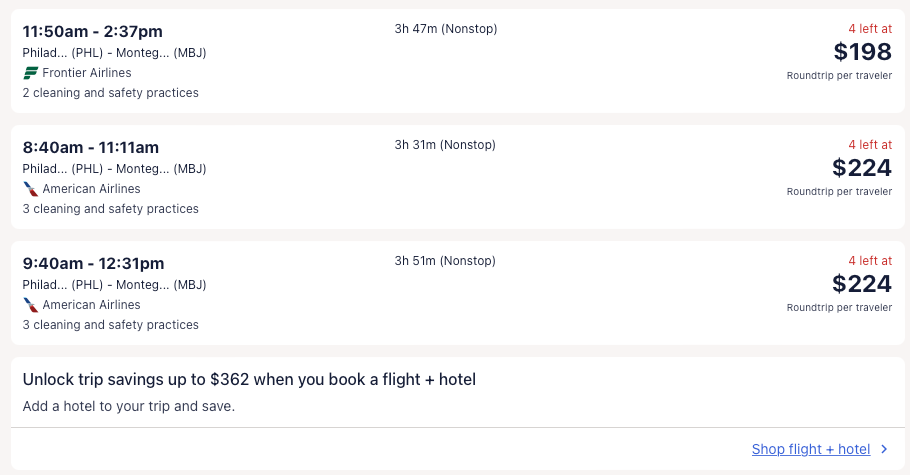Click the 3h 47m (Nonstop) duration

(x=446, y=29)
